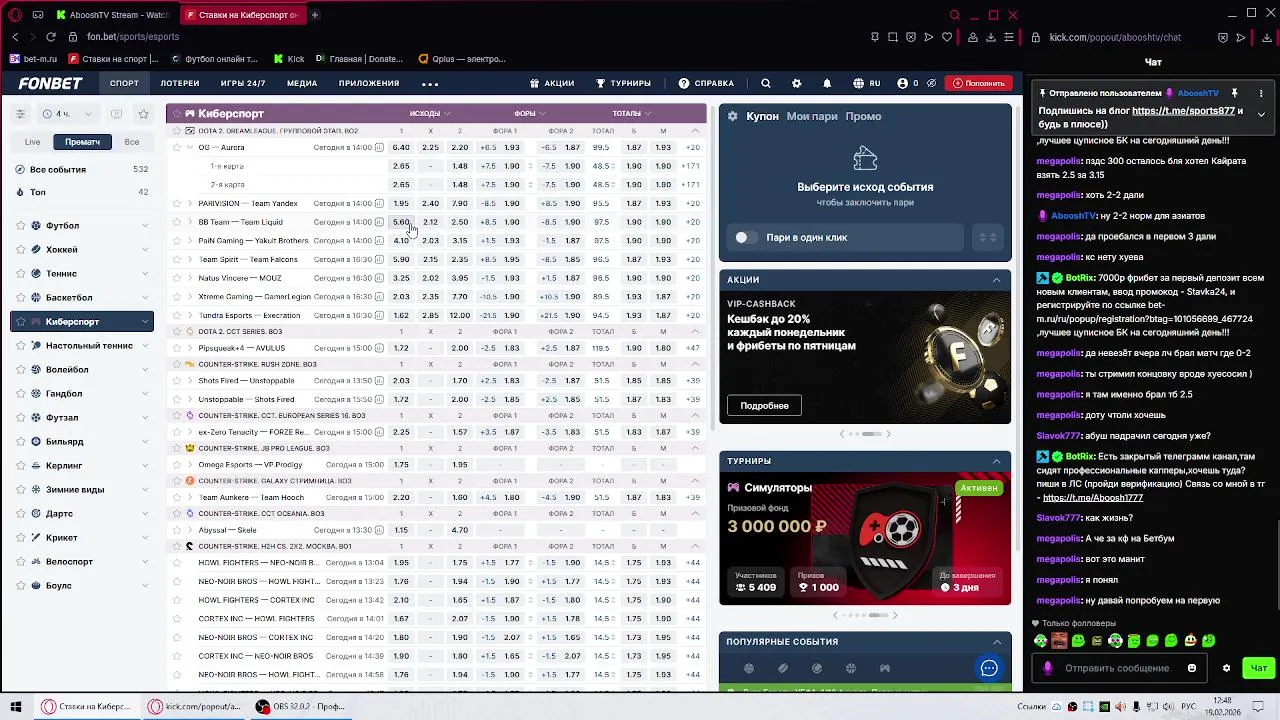Expand the pinned chat message chevron
Screen dimensions: 1280x720
(1261, 114)
